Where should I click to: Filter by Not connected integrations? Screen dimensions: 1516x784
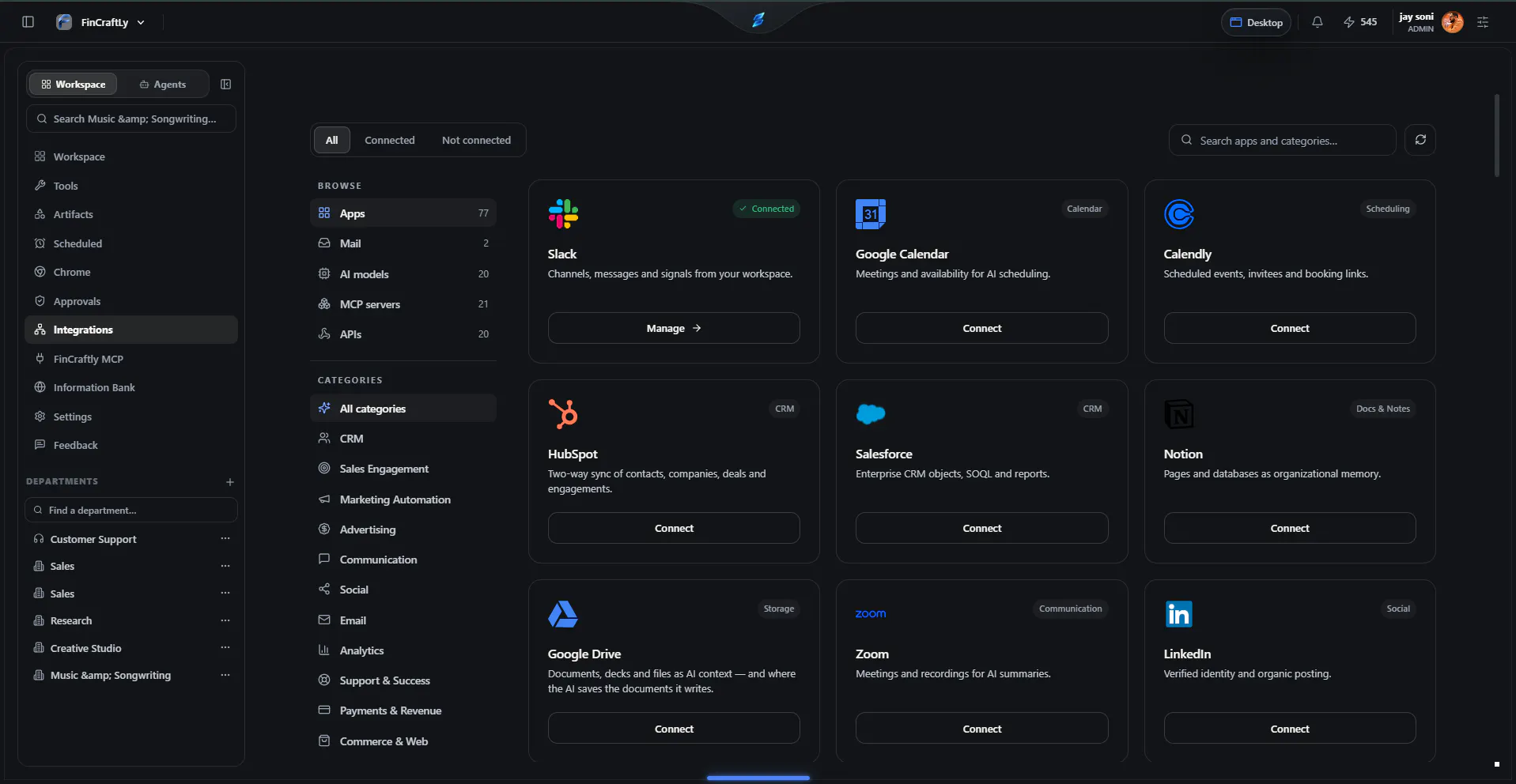tap(476, 140)
